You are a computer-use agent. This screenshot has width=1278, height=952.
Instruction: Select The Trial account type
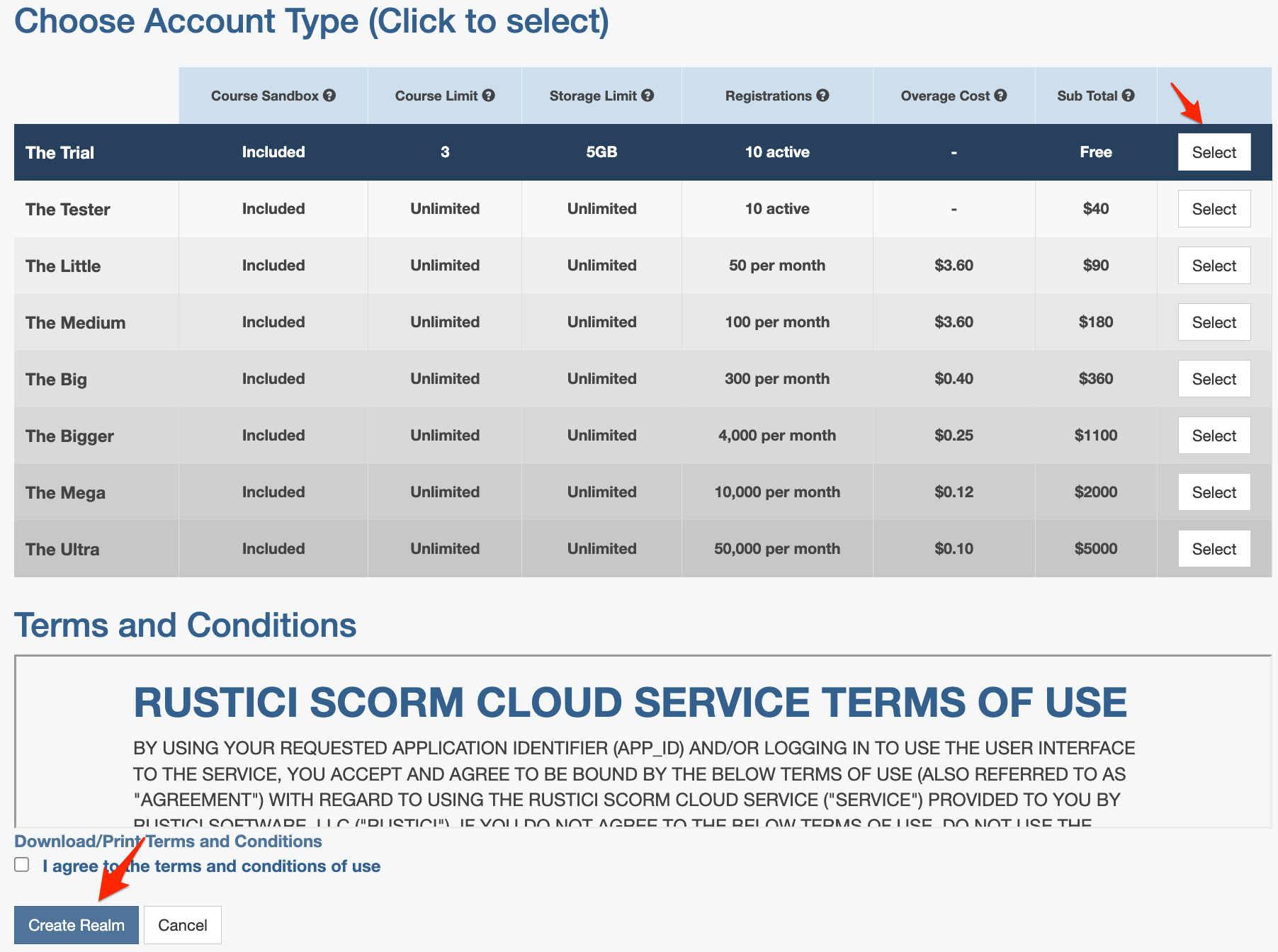tap(1214, 152)
